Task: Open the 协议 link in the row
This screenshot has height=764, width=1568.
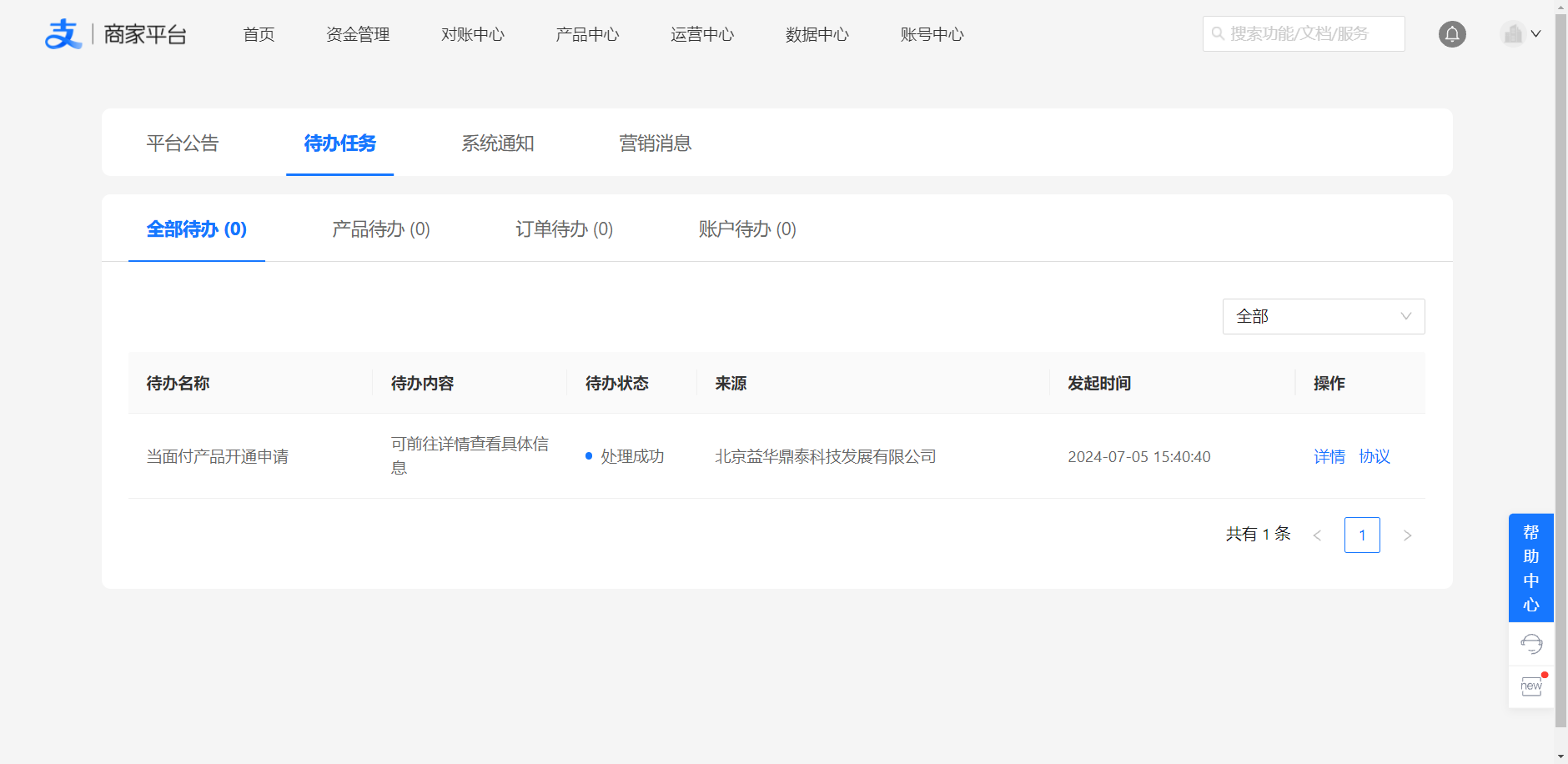Action: point(1374,456)
